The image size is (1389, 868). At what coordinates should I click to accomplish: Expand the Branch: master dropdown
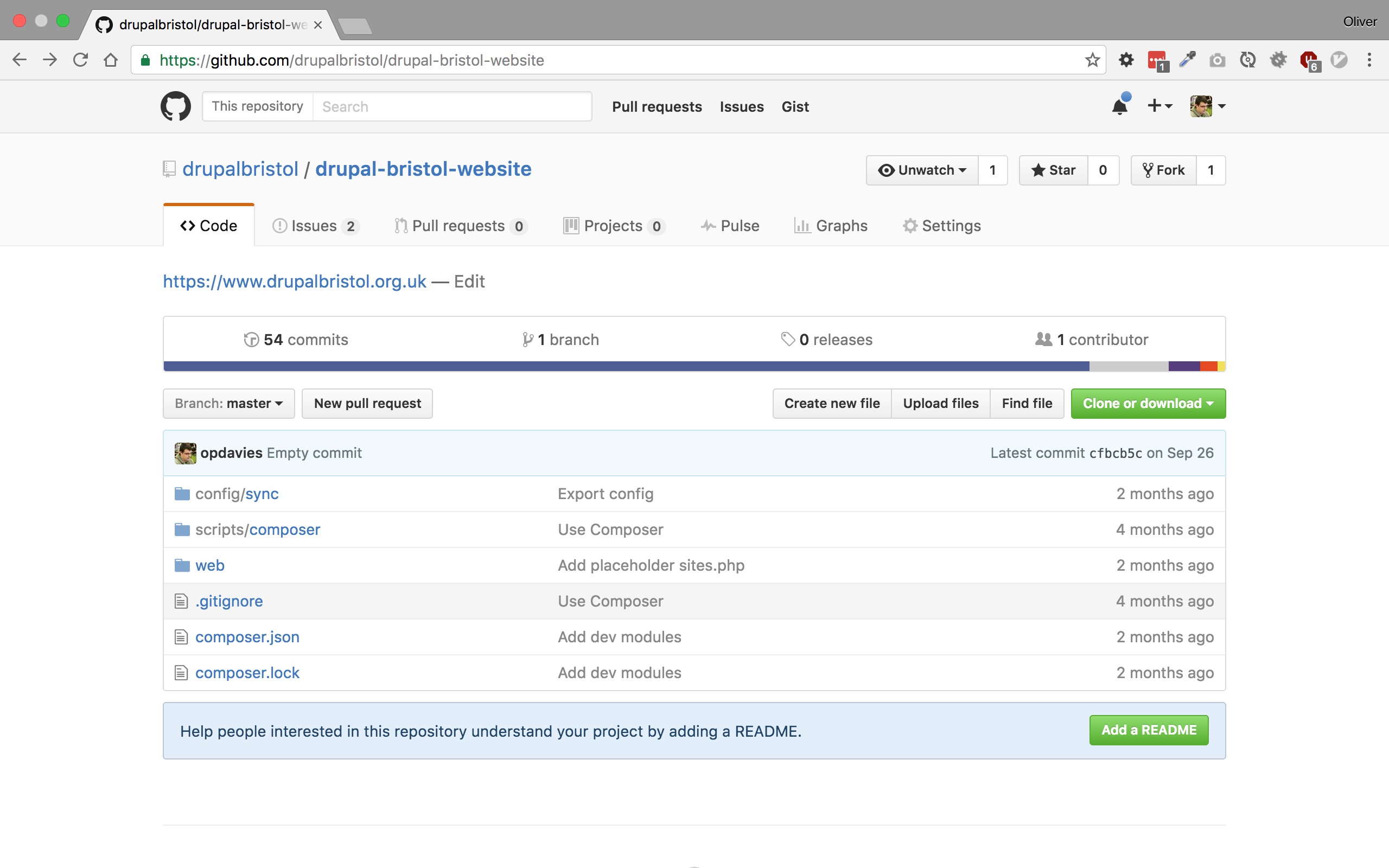pos(228,404)
